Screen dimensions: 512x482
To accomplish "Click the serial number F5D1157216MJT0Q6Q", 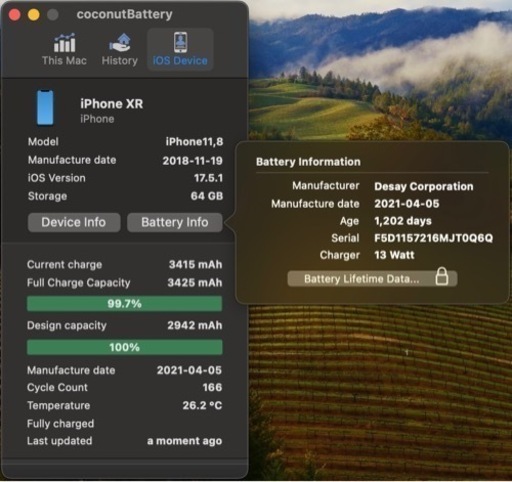I will [433, 238].
